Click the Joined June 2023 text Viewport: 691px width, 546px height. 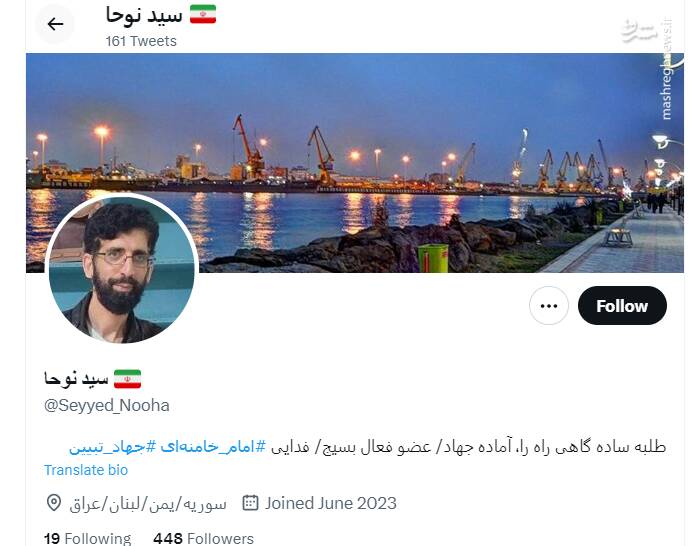coord(331,503)
